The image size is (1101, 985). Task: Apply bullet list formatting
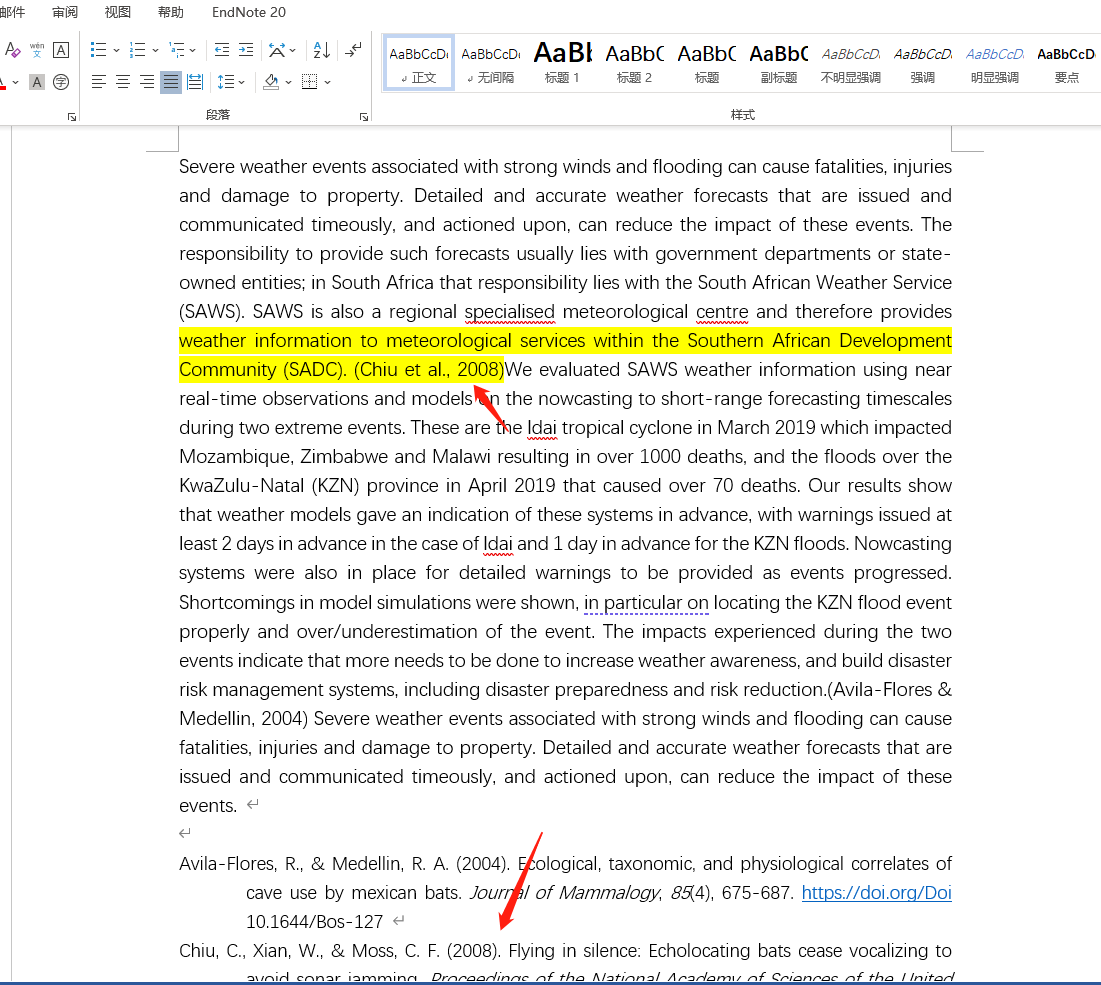click(98, 50)
